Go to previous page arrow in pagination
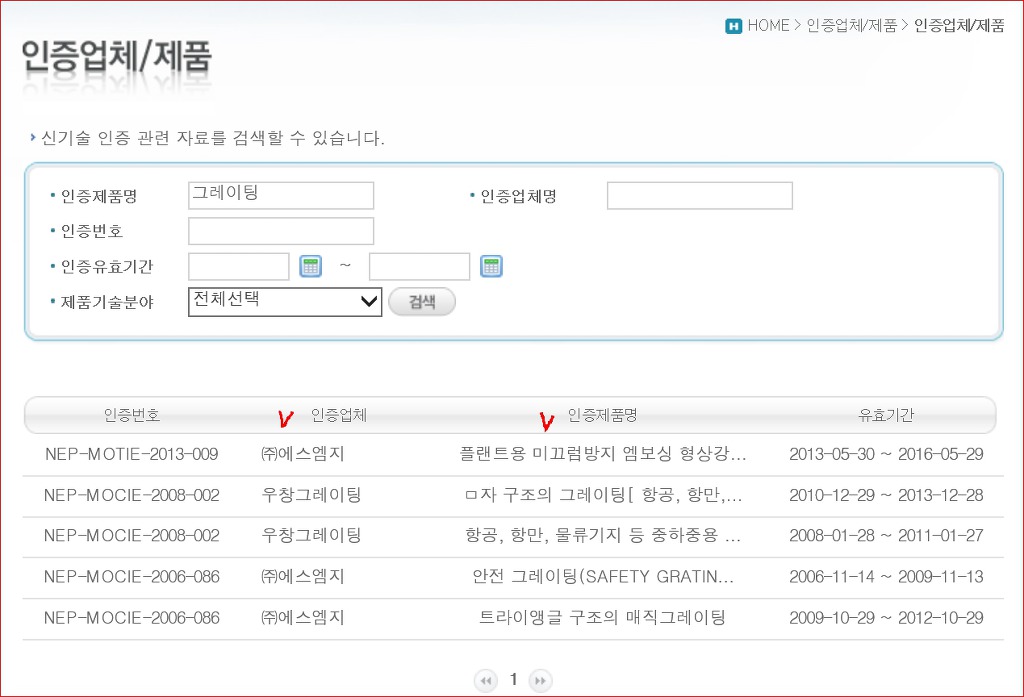Image resolution: width=1024 pixels, height=697 pixels. coord(485,681)
